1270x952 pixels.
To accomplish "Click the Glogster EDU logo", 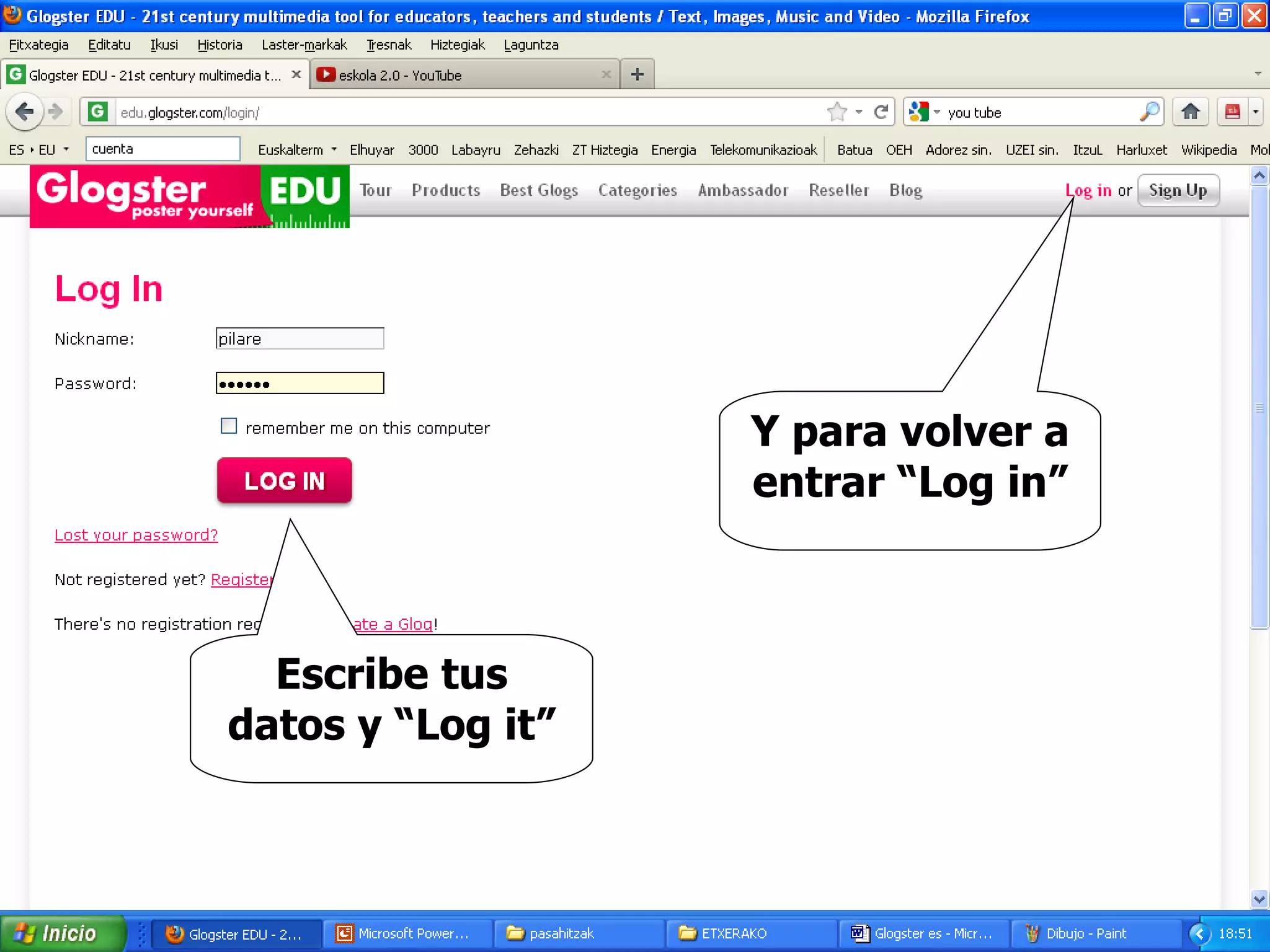I will tap(190, 196).
